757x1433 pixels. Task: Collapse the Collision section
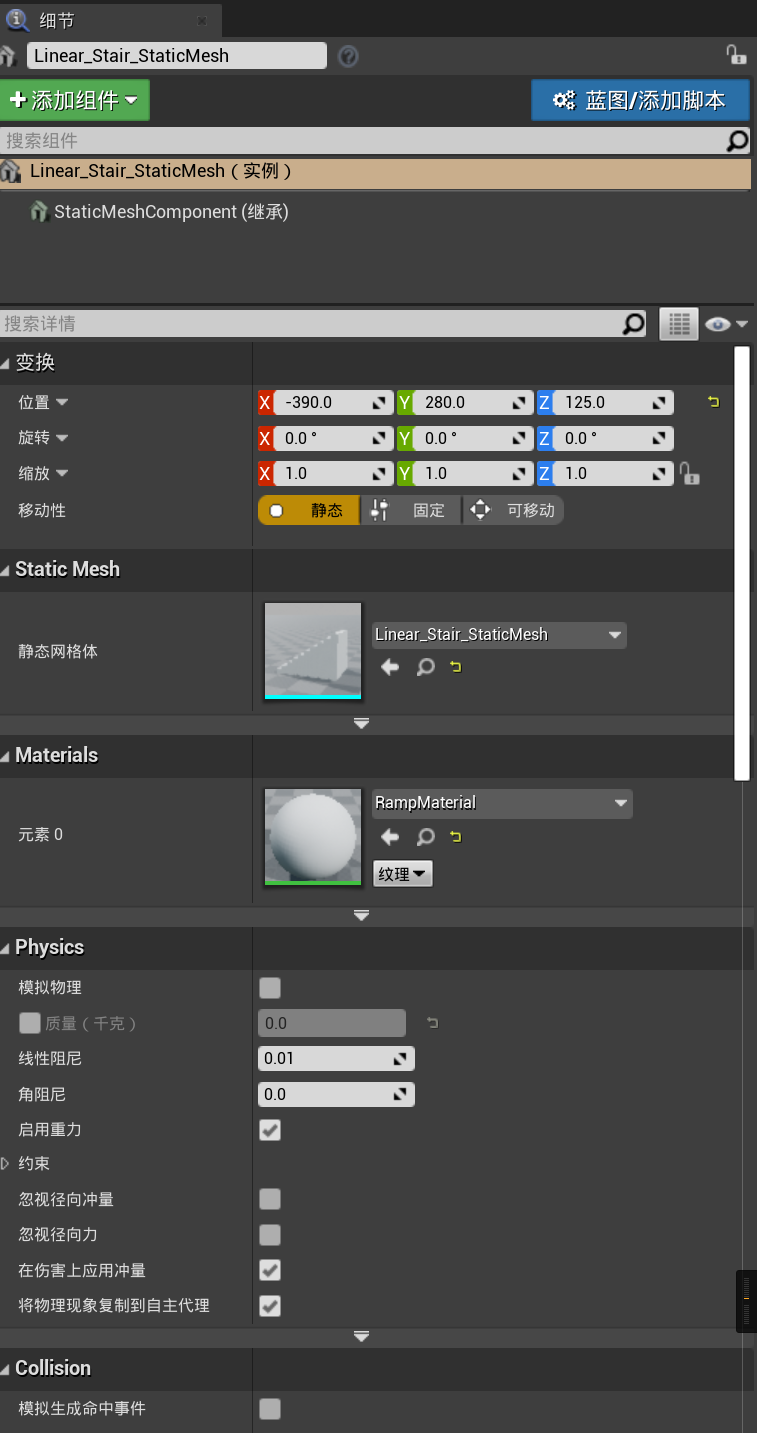[6, 1369]
